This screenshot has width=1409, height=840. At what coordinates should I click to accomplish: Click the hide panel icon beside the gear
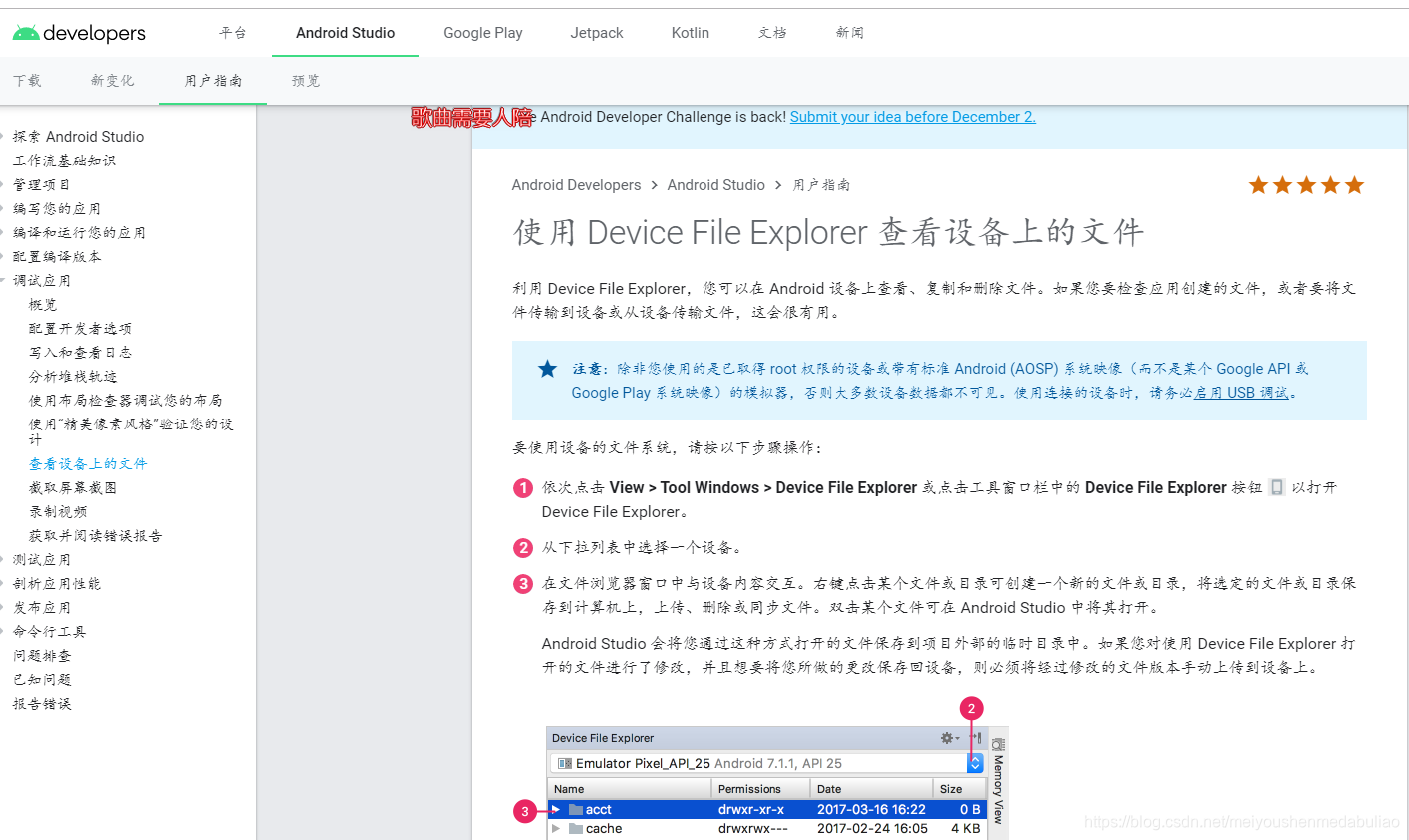[976, 738]
